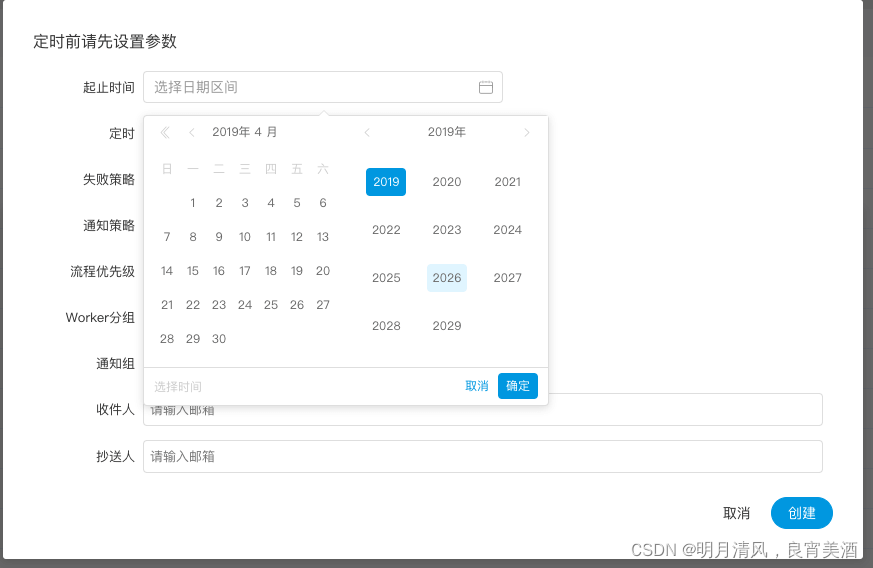Pick April 10 in the calendar
Screen dimensions: 873x568
coord(245,237)
